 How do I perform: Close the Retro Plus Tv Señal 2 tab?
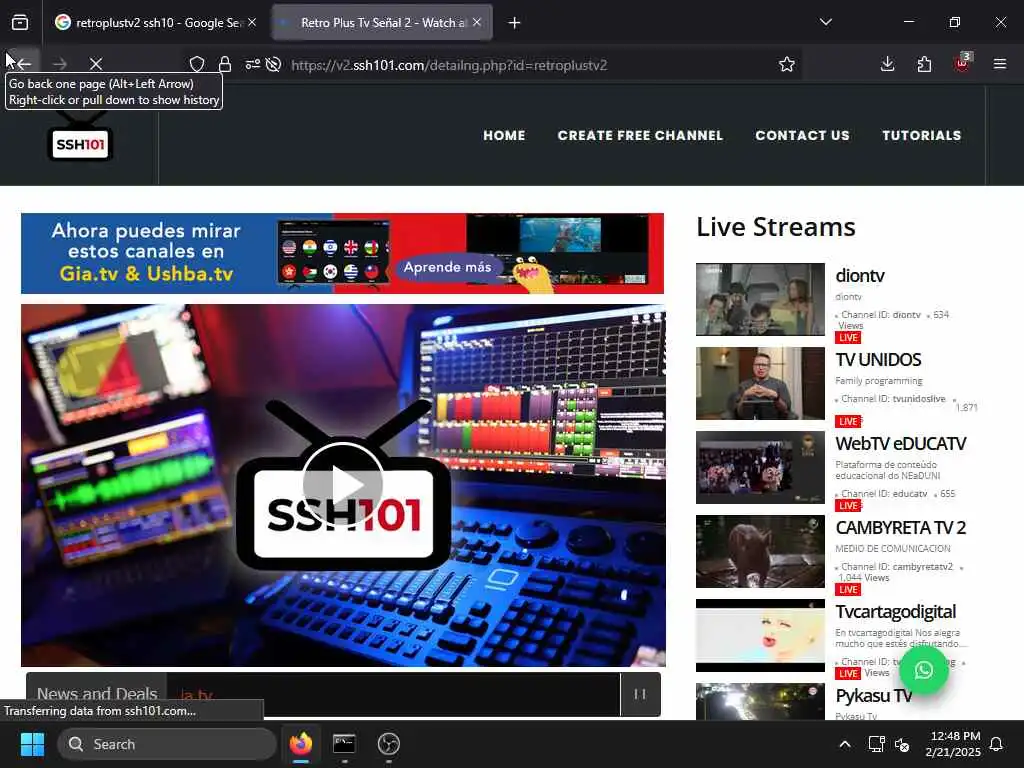(477, 22)
